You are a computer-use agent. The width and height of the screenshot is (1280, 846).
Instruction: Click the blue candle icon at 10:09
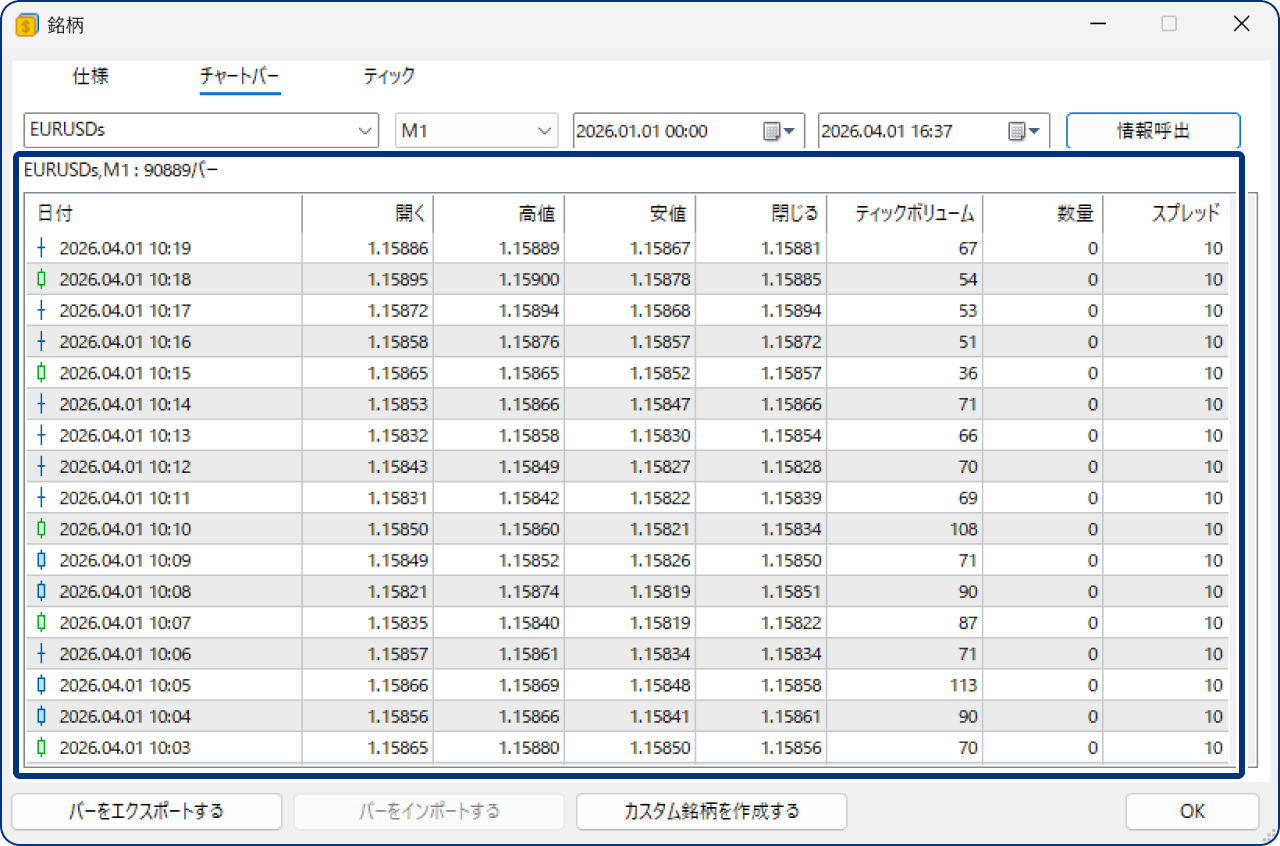coord(41,560)
